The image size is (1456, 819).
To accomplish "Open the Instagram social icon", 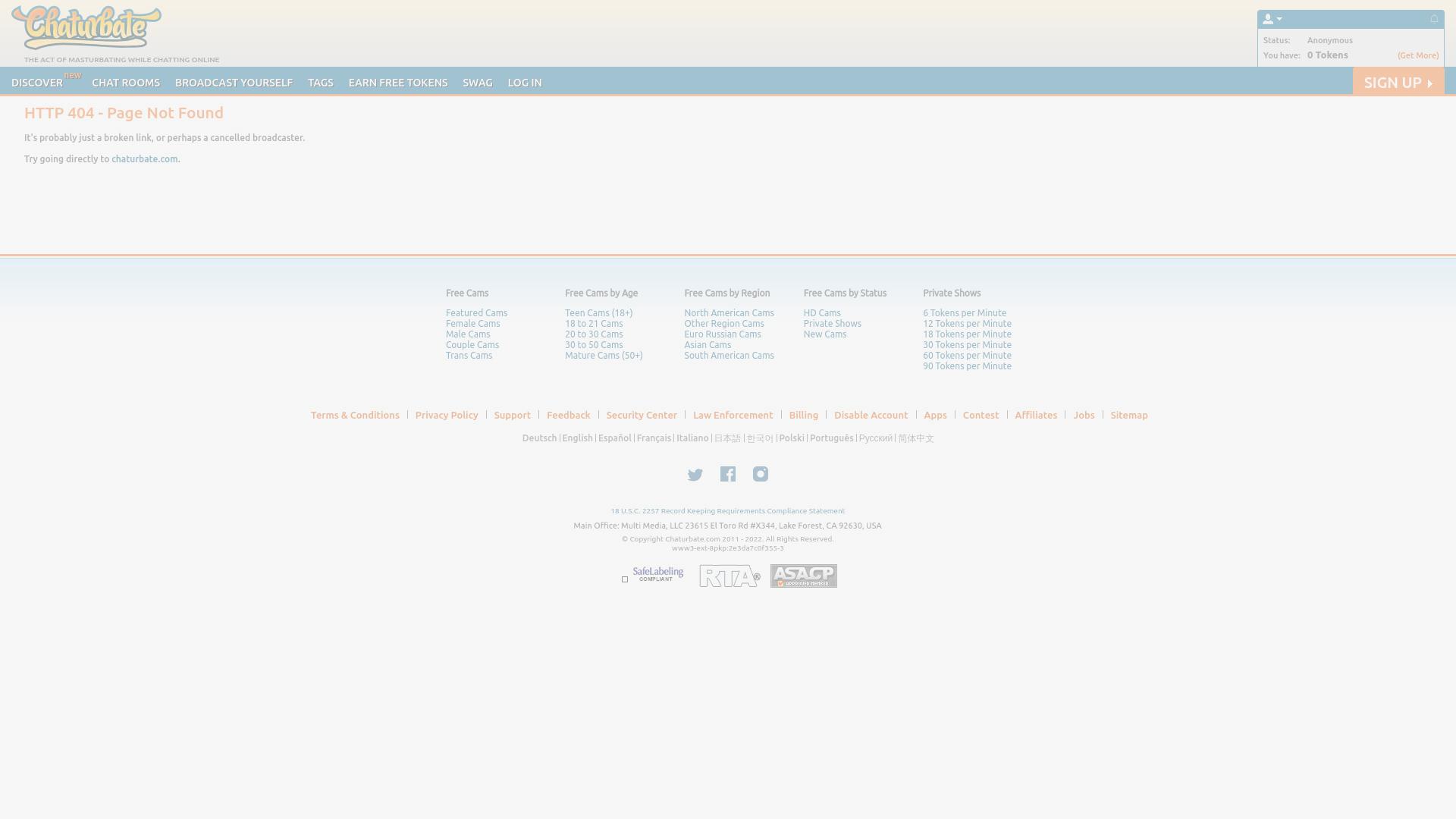I will point(761,474).
